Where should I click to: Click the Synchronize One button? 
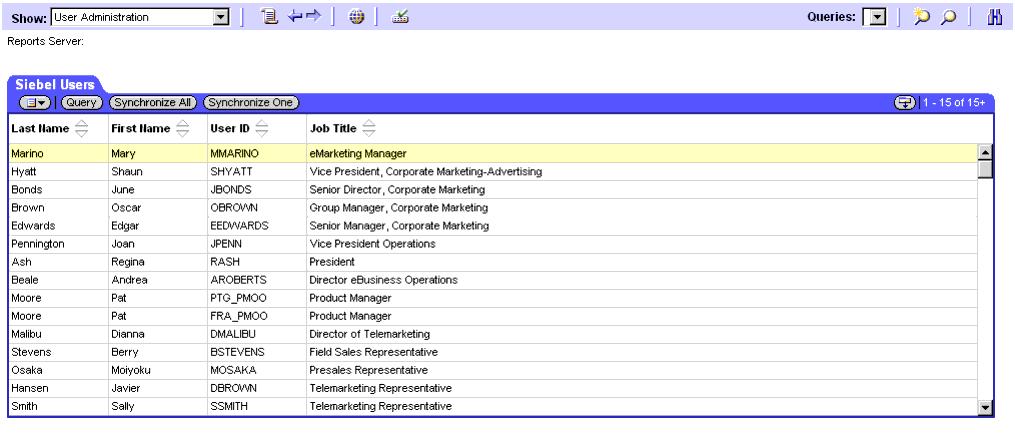point(251,102)
